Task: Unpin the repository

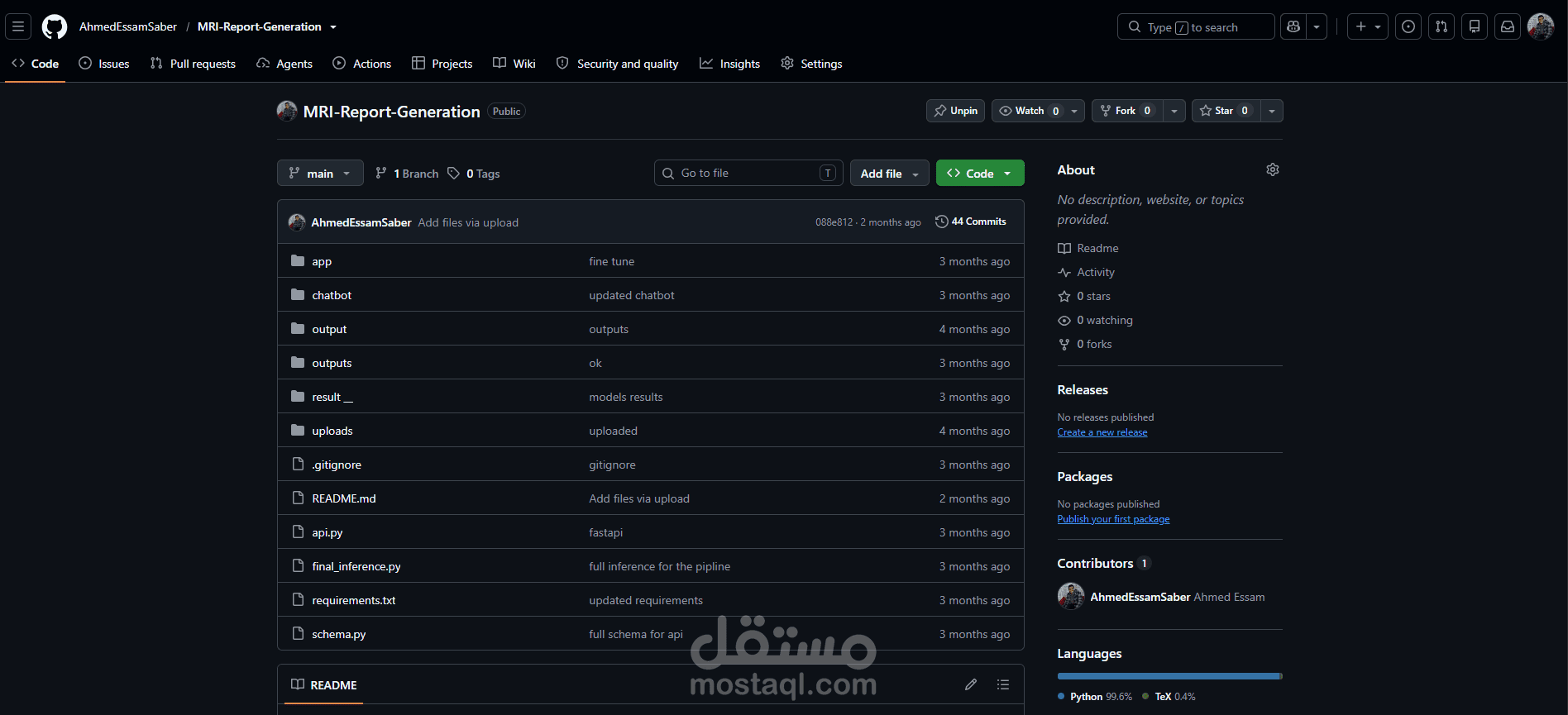Action: pos(955,111)
